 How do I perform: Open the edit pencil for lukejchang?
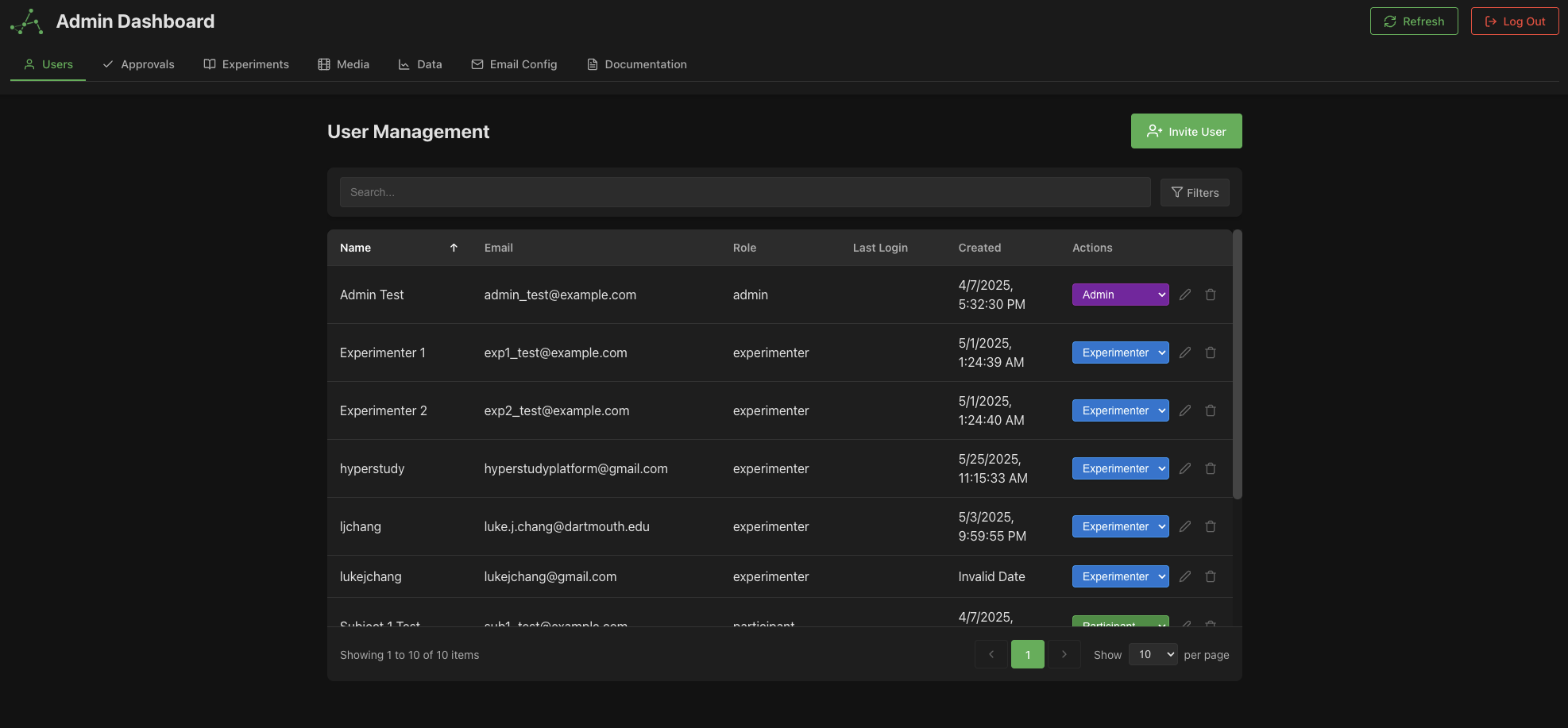(x=1185, y=576)
